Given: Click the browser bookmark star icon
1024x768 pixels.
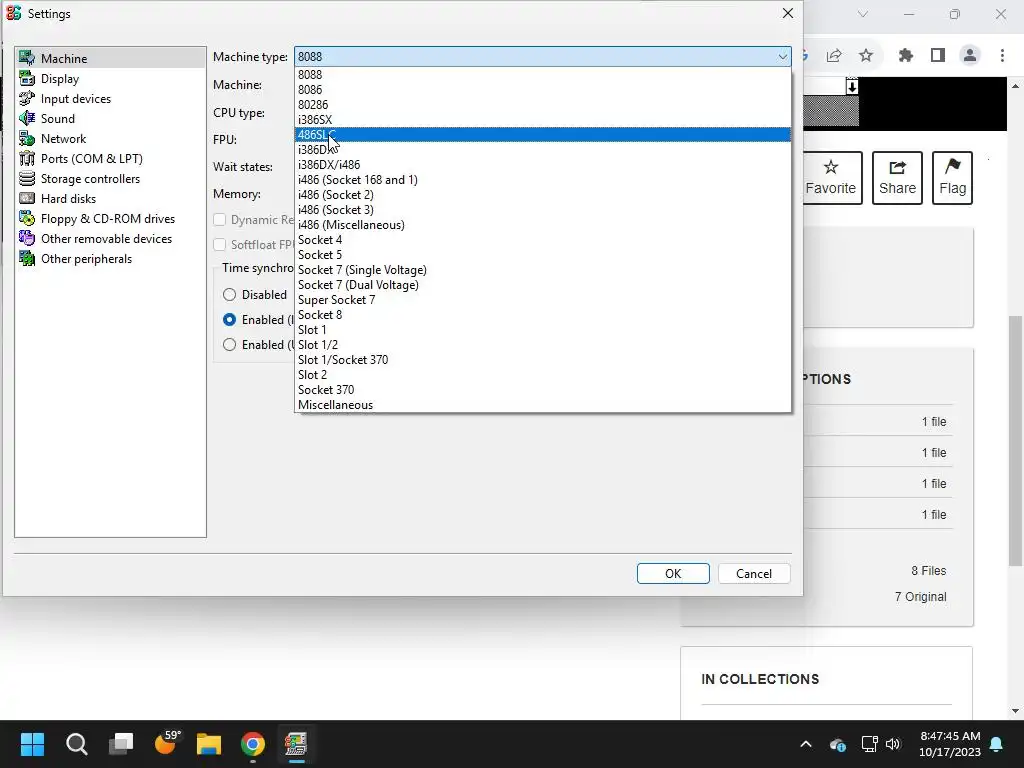Looking at the screenshot, I should (866, 56).
